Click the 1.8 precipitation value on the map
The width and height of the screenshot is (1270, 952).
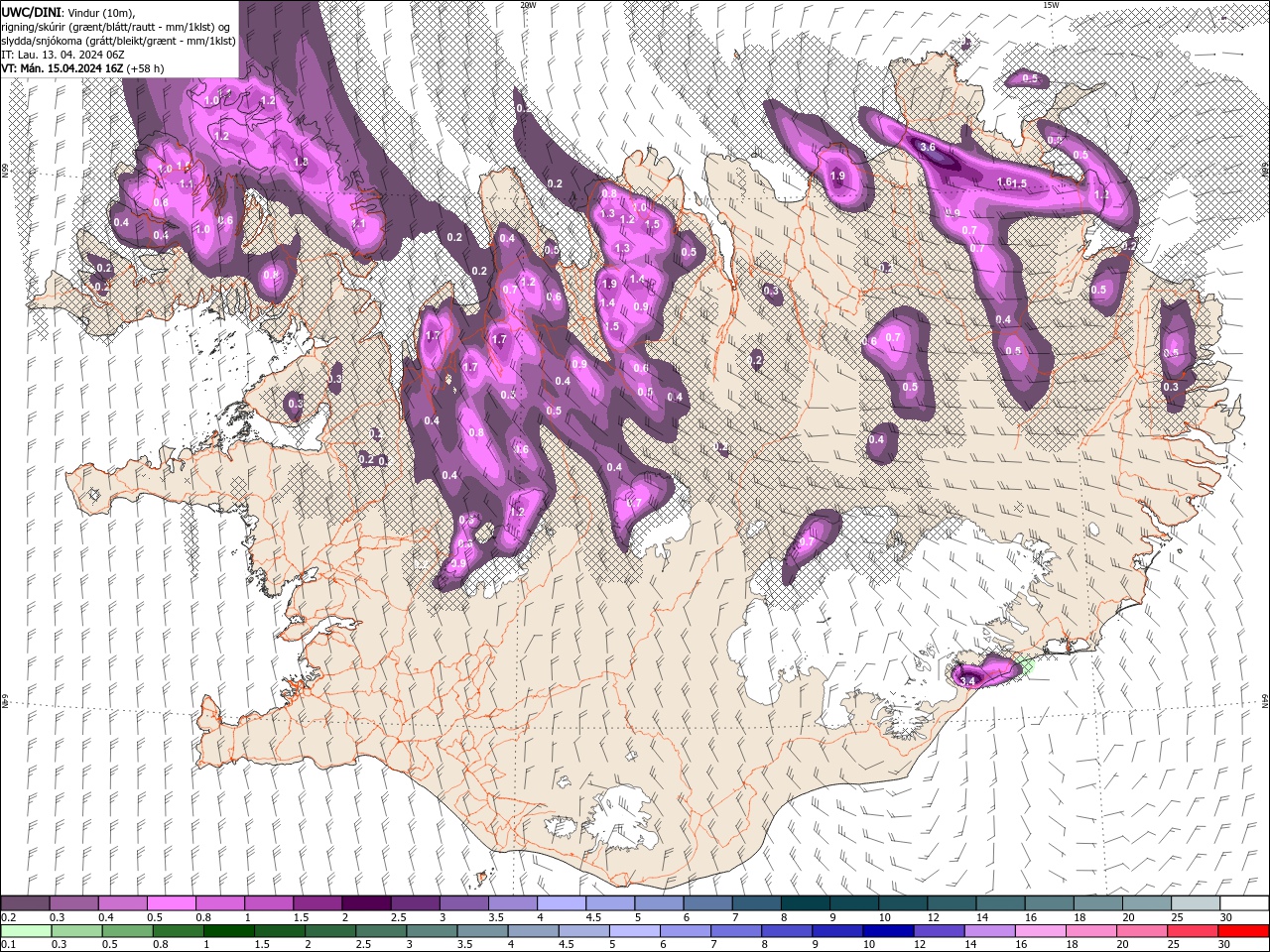[301, 161]
